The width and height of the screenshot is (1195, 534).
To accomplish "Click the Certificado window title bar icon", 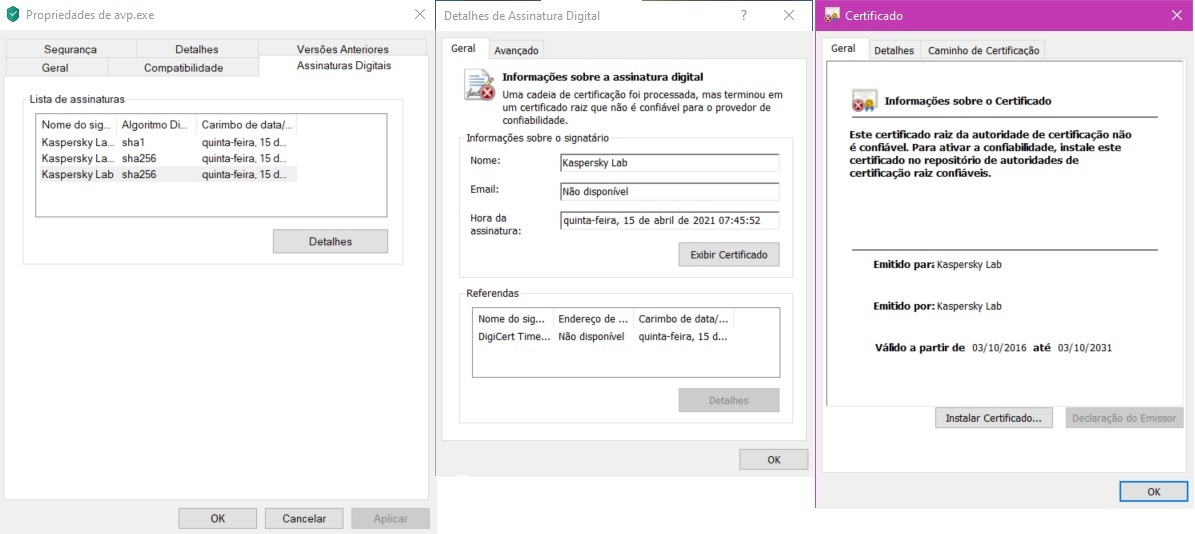I will (x=832, y=14).
